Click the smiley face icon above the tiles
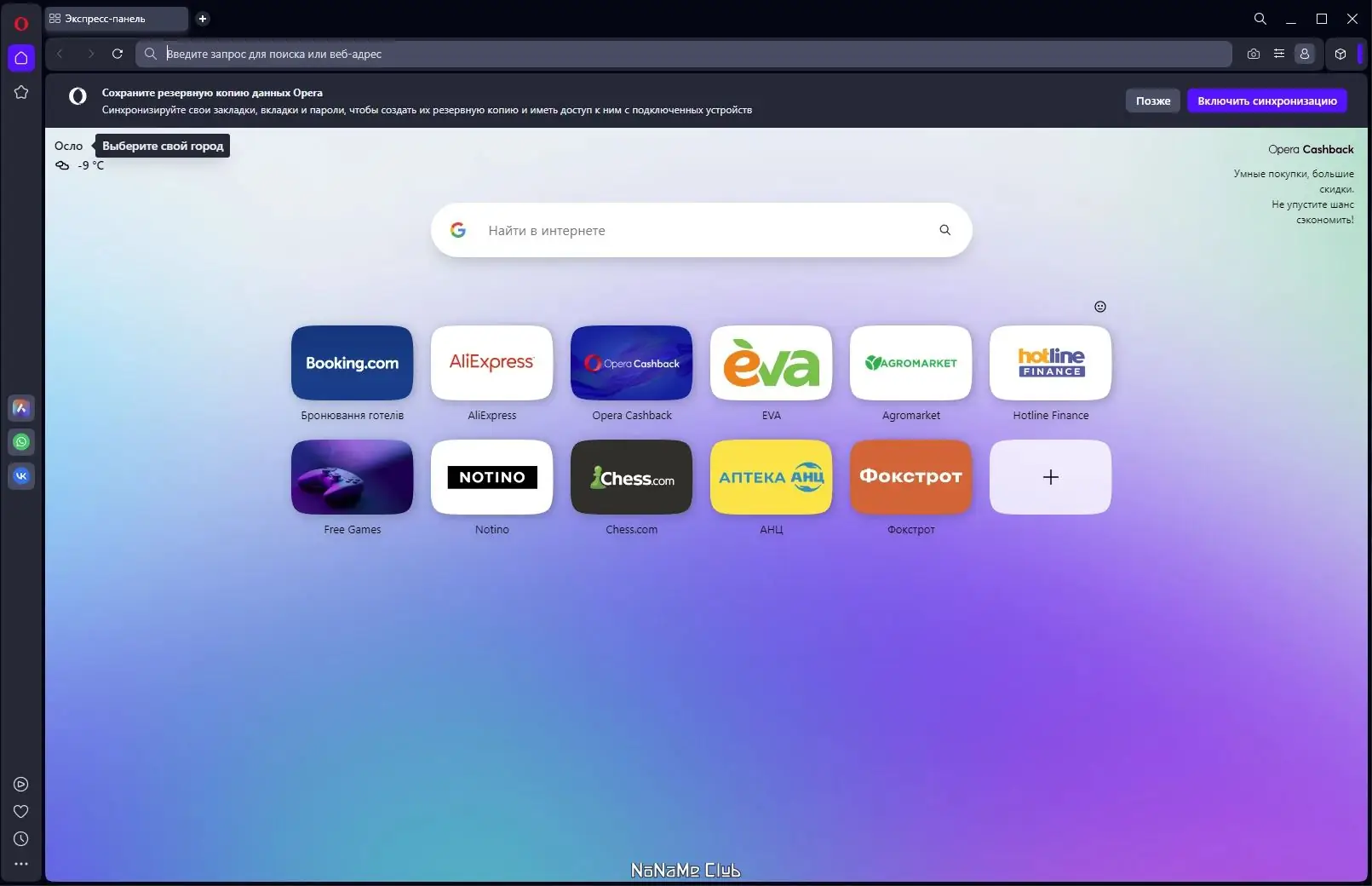 click(1100, 307)
